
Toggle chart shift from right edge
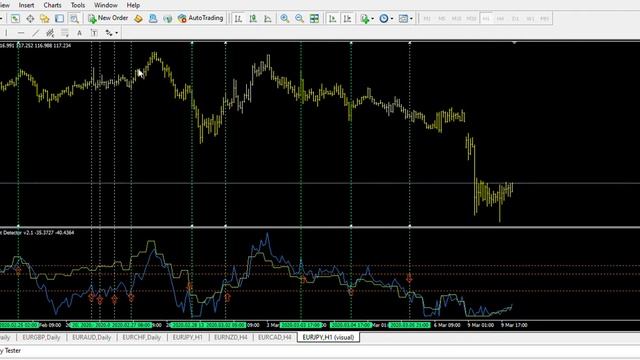(x=347, y=18)
